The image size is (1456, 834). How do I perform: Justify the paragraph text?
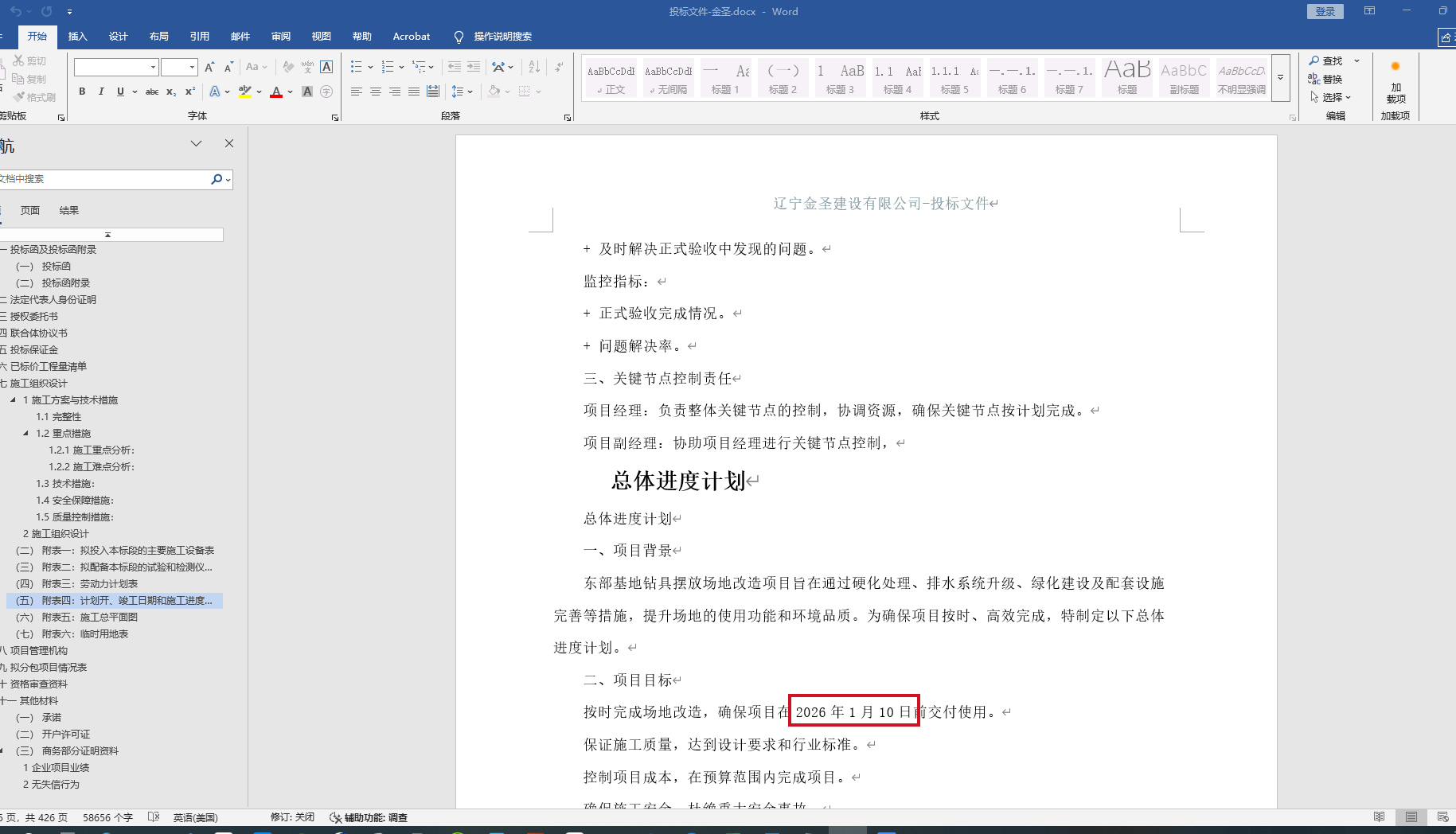tap(414, 92)
